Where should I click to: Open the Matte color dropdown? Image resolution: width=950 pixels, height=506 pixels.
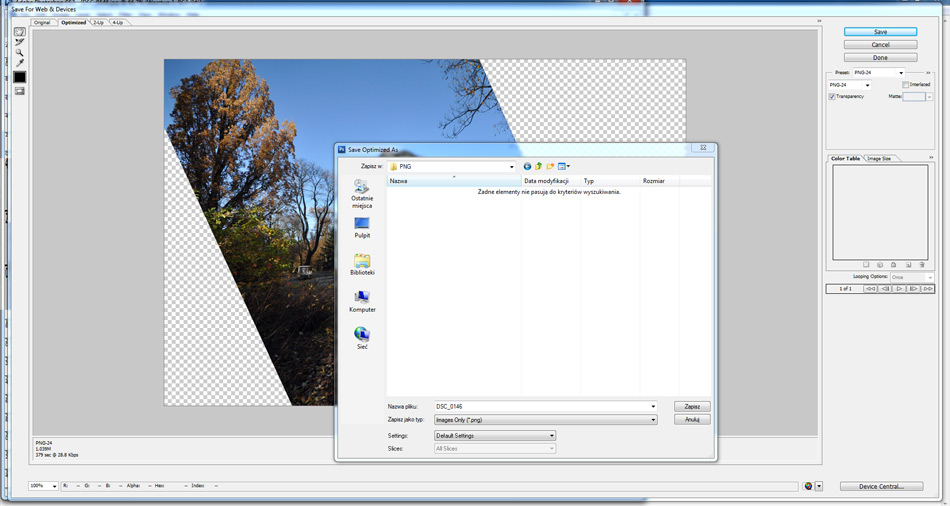click(x=929, y=96)
